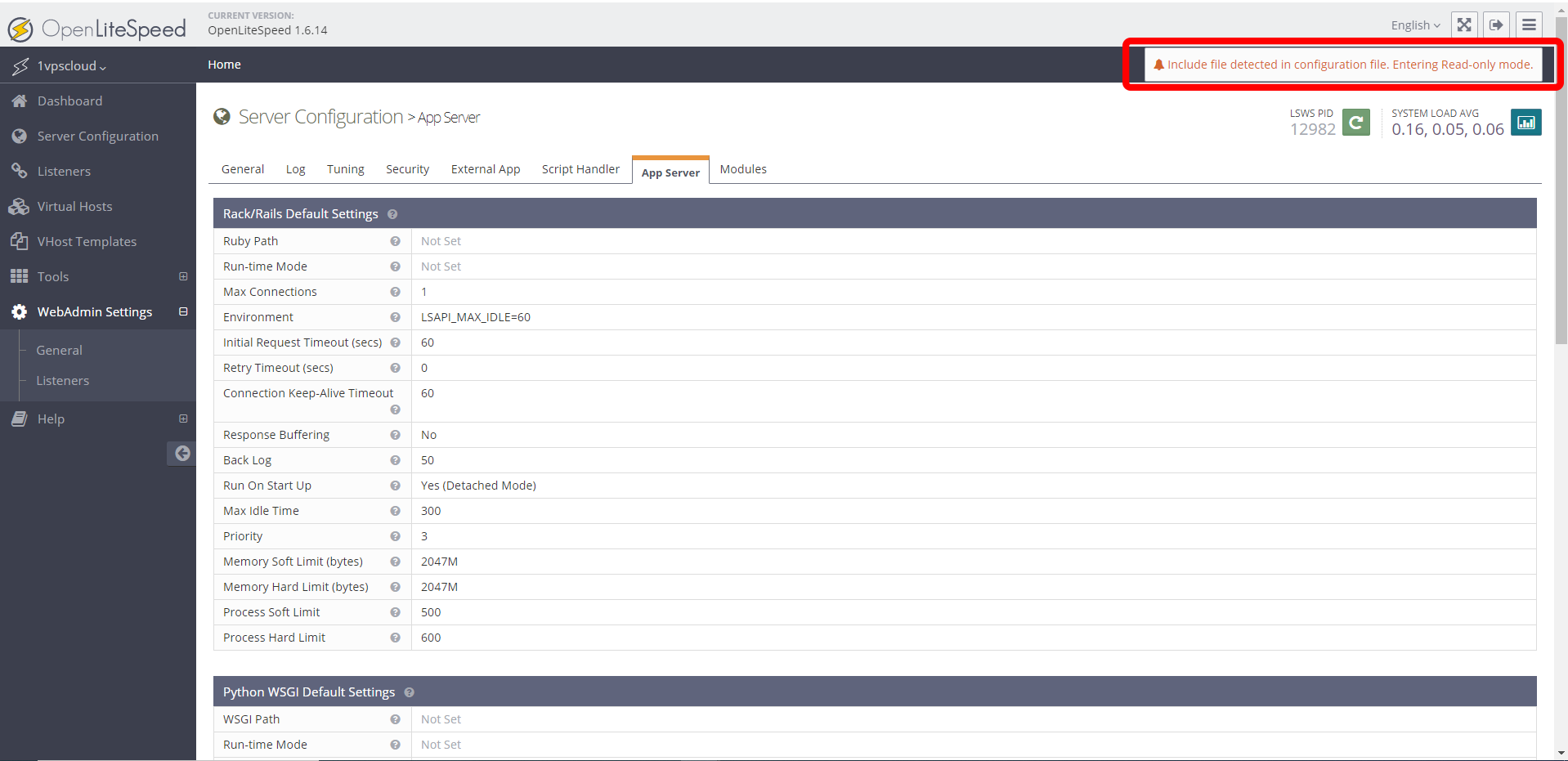Screen dimensions: 1568x761
Task: Click help icon for Back Log
Action: (395, 460)
